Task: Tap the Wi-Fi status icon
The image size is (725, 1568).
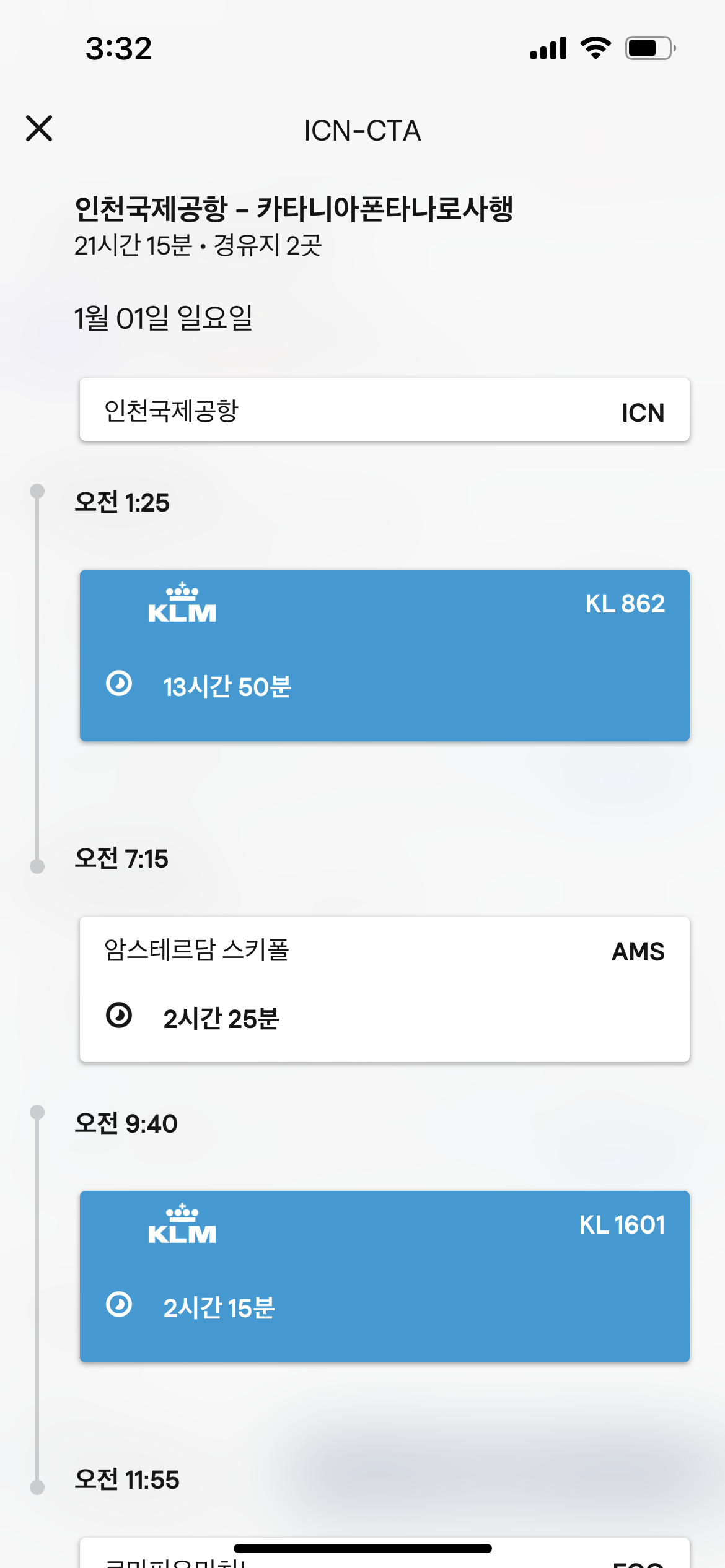Action: tap(595, 48)
